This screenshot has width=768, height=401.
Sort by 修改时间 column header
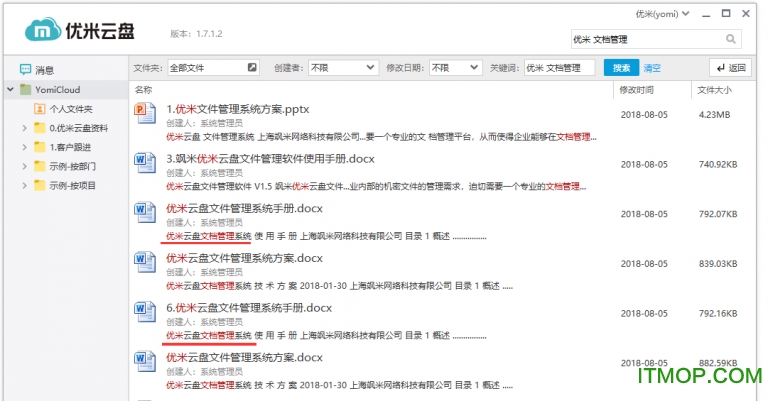pos(636,90)
